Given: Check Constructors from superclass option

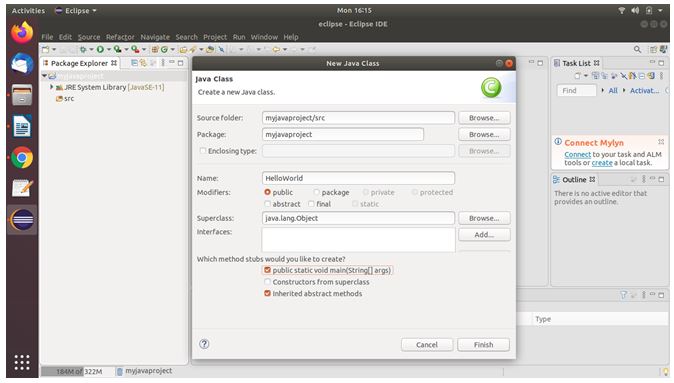Looking at the screenshot, I should pyautogui.click(x=267, y=282).
